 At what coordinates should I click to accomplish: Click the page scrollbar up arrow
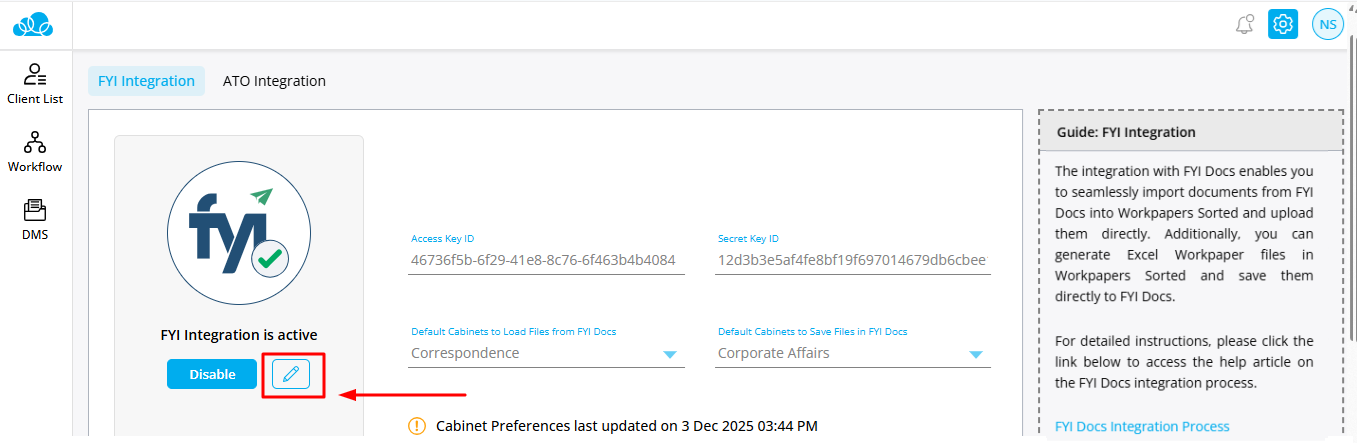tap(1351, 7)
